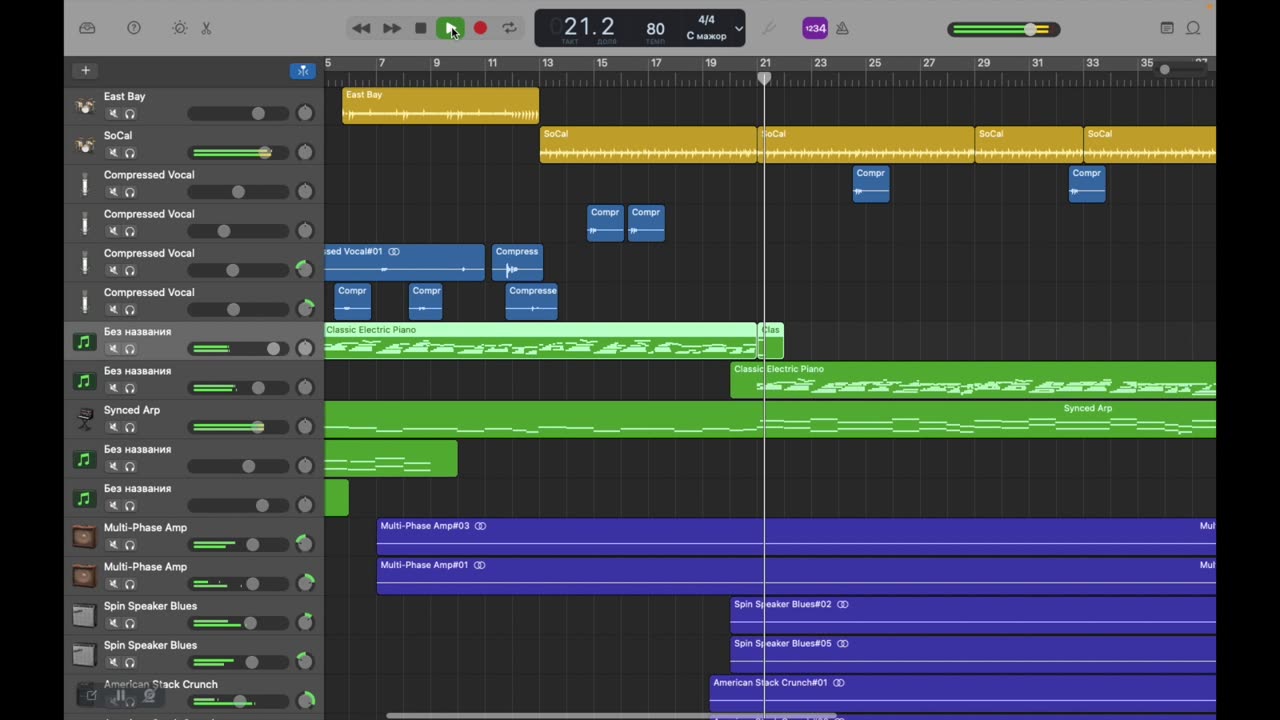The height and width of the screenshot is (720, 1280).
Task: Click the highlighted Без названия track's note icon
Action: click(x=84, y=341)
